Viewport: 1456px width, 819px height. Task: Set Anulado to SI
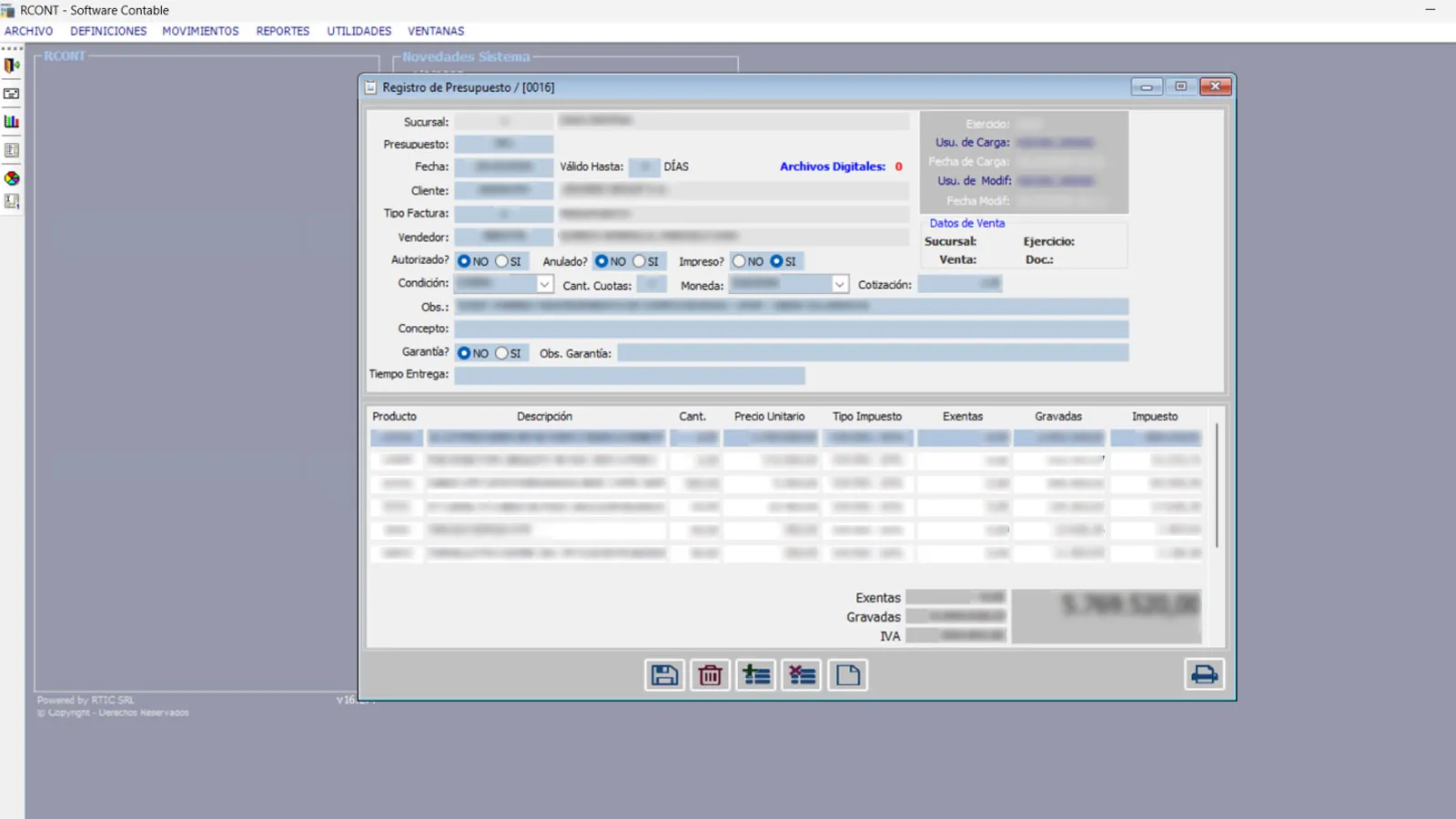639,261
